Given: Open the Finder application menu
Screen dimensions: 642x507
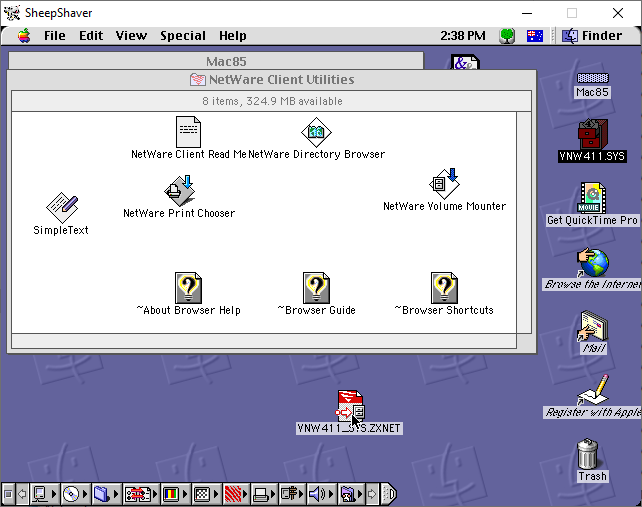Looking at the screenshot, I should click(592, 36).
